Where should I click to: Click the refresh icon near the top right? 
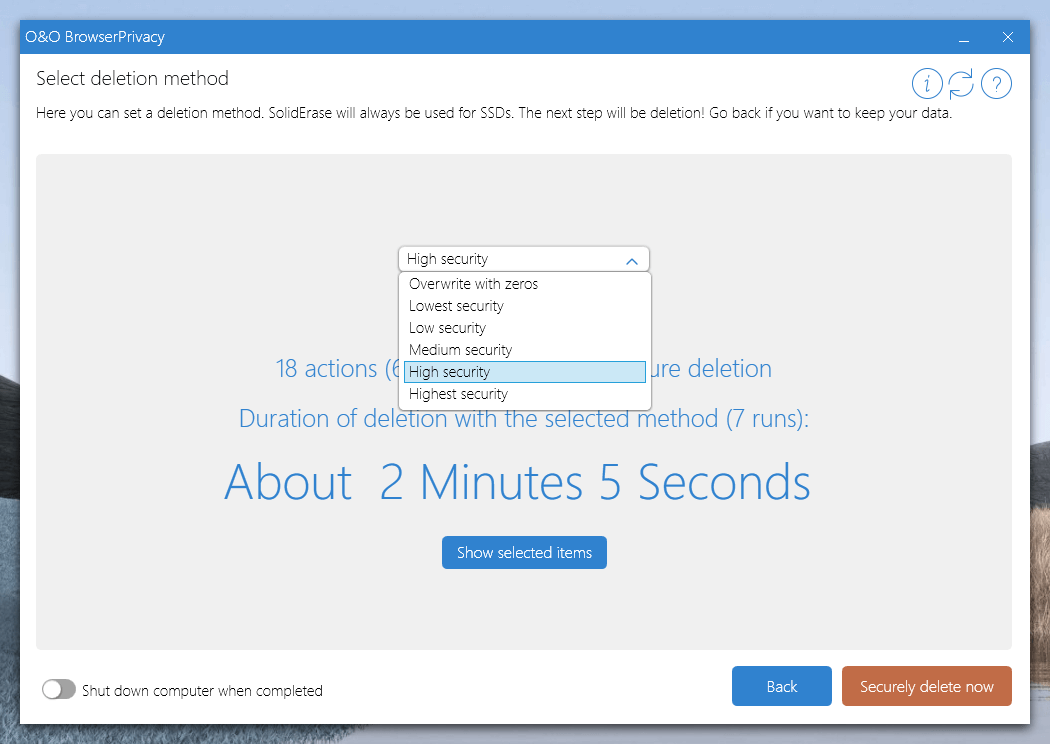[961, 83]
